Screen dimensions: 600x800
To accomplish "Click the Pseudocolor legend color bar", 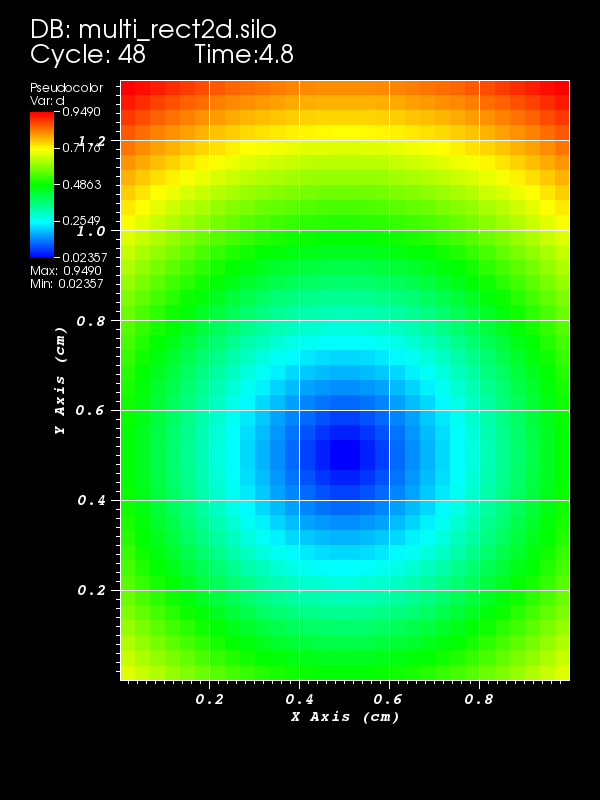I will 42,185.
